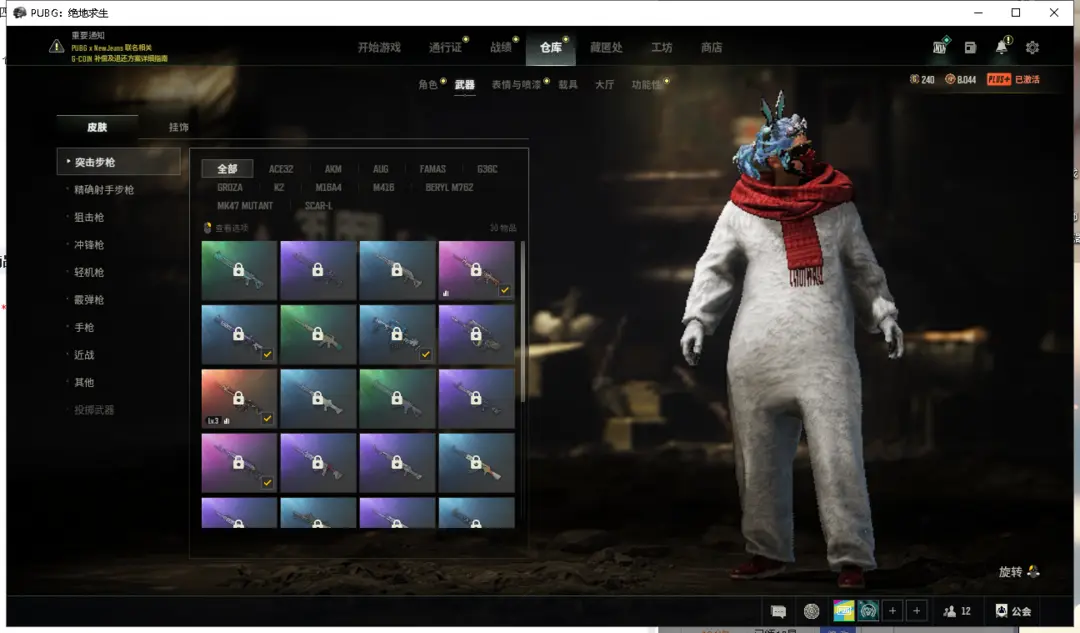Click the PUBG app icon in title bar
This screenshot has width=1080, height=633.
(x=19, y=12)
